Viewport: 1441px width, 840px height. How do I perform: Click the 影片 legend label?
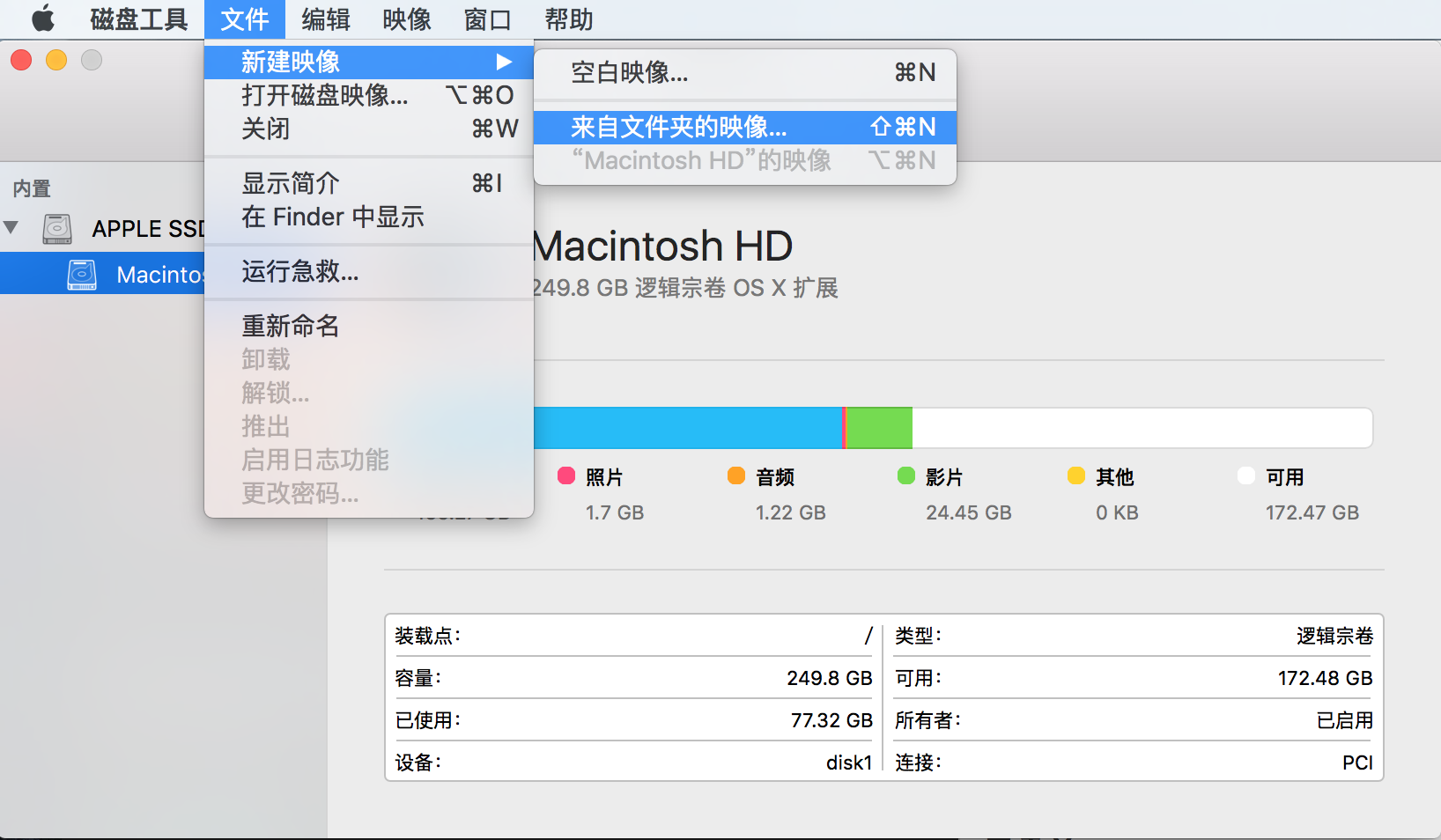(944, 477)
